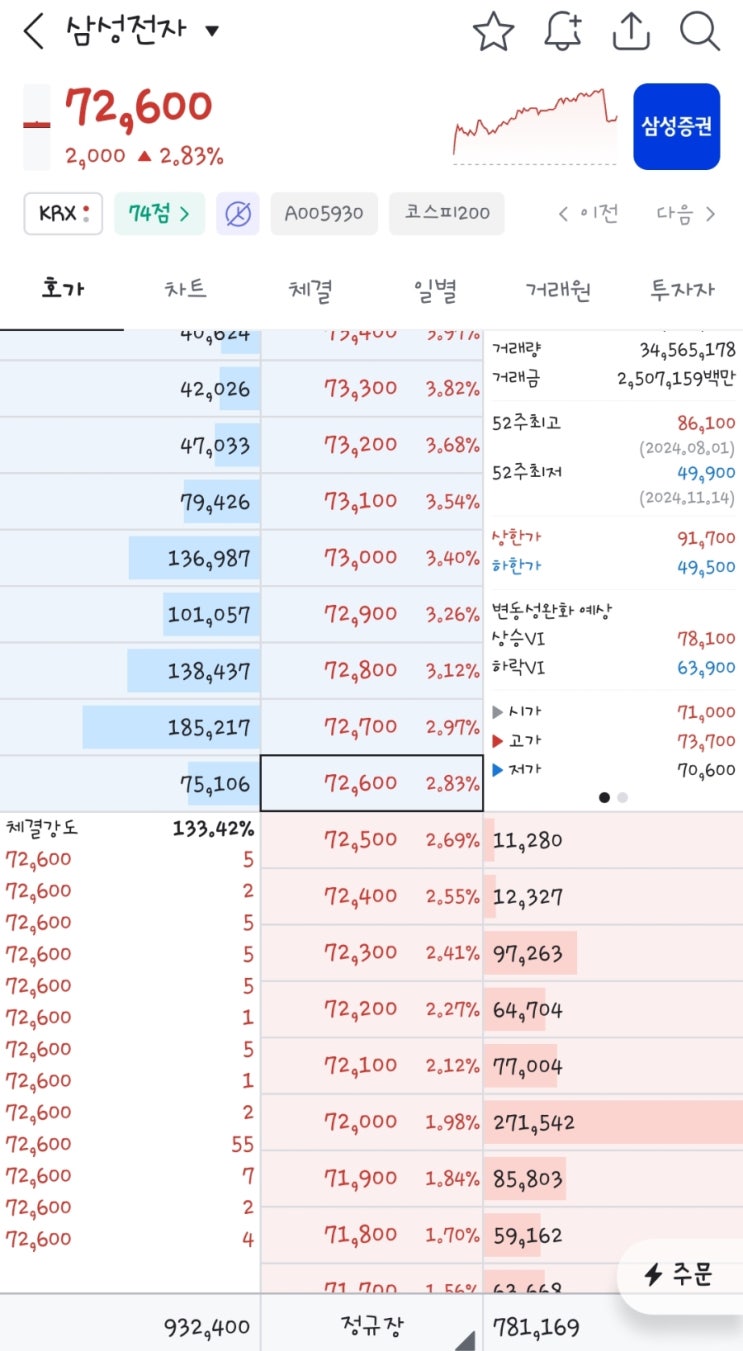This screenshot has height=1351, width=743.
Task: Switch to the 차트 tab
Action: point(186,291)
